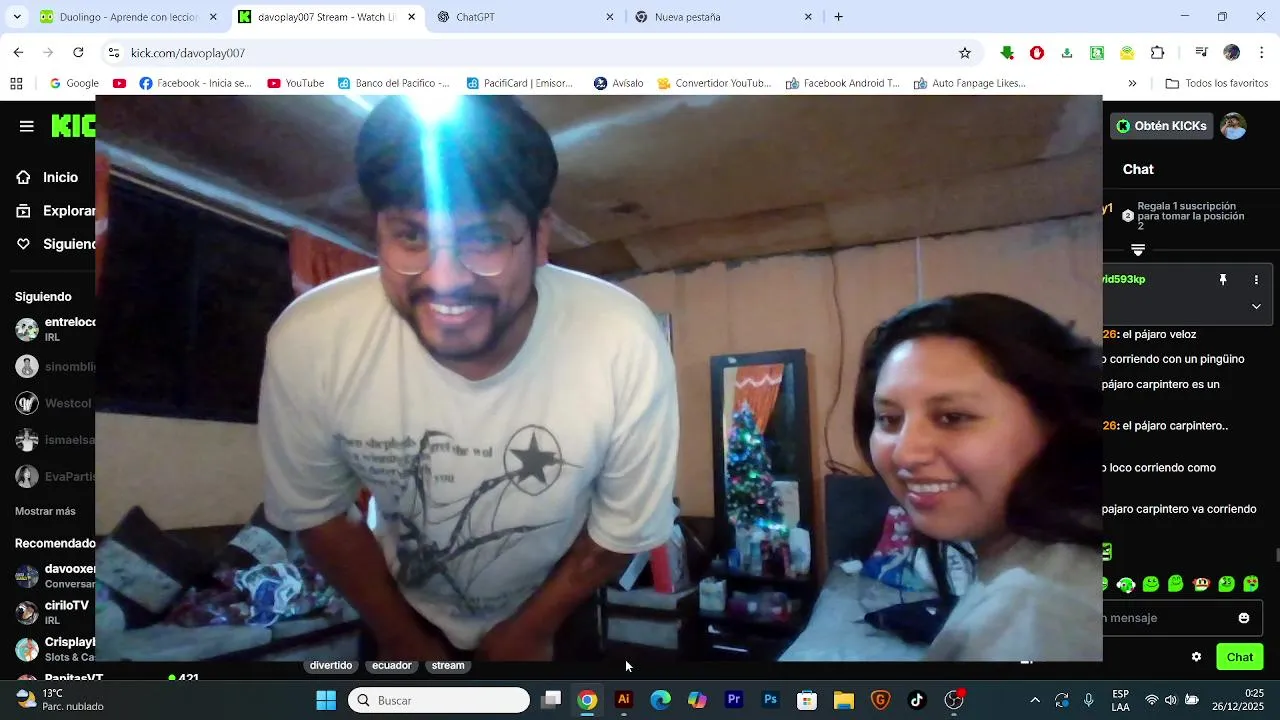Open Photoshop from the taskbar

click(770, 700)
